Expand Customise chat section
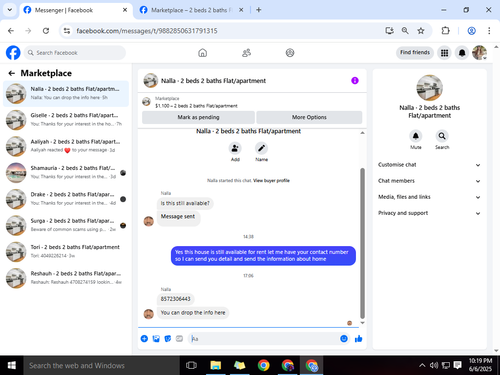Viewport: 500px width, 375px height. [x=429, y=165]
